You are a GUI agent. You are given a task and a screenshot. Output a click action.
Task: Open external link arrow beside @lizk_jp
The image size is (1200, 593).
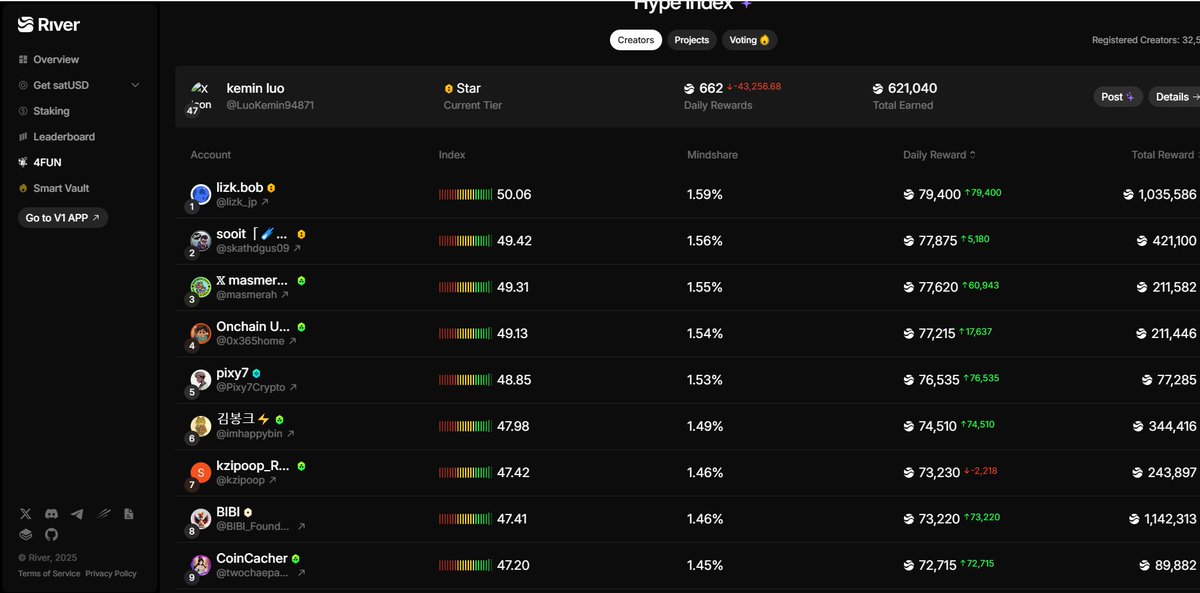[265, 202]
